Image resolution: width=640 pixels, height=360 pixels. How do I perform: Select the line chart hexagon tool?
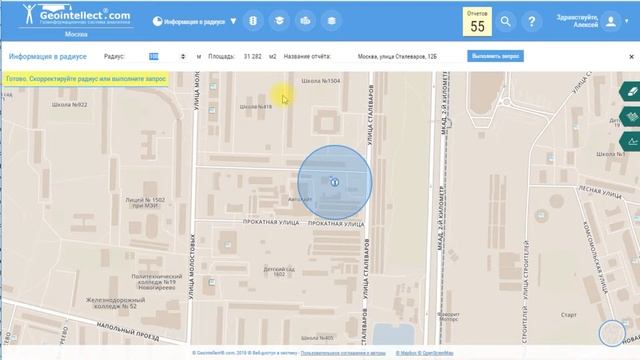tap(631, 142)
